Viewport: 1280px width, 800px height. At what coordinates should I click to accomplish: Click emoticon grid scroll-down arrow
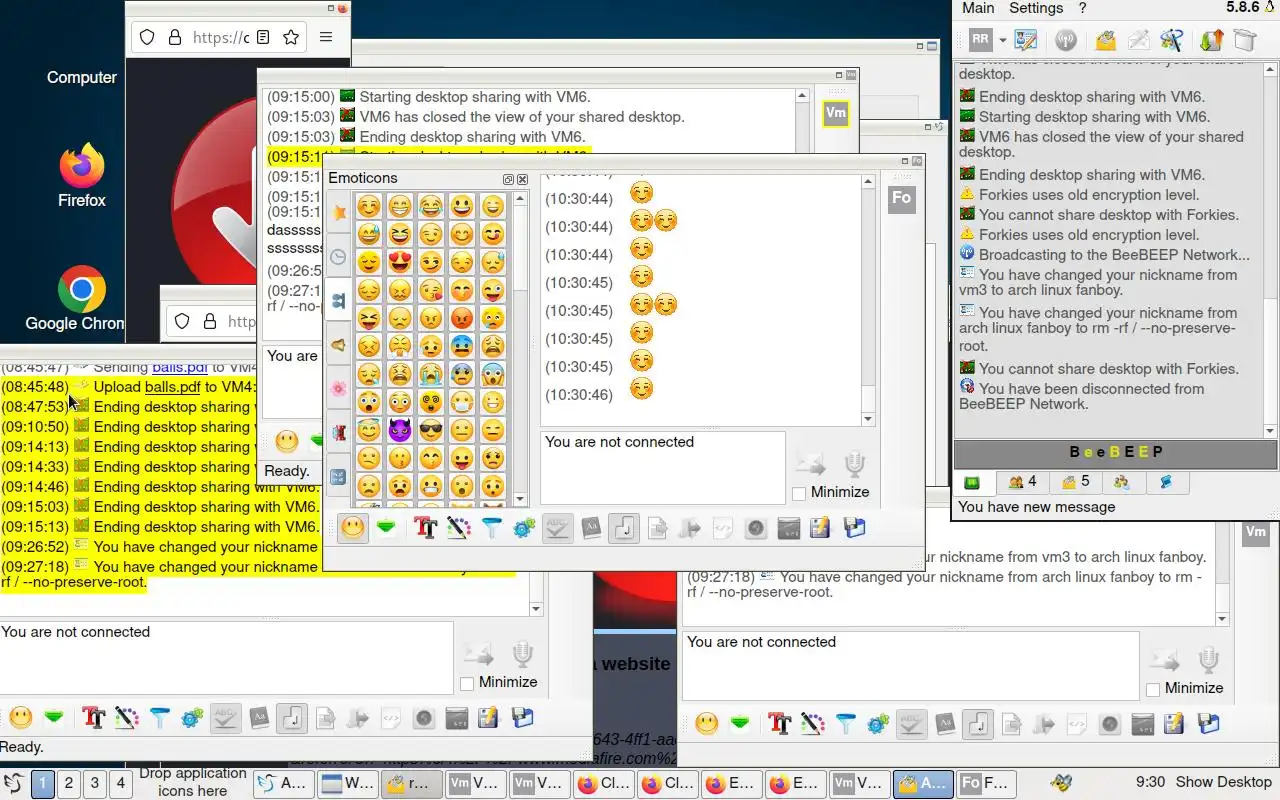coord(520,499)
